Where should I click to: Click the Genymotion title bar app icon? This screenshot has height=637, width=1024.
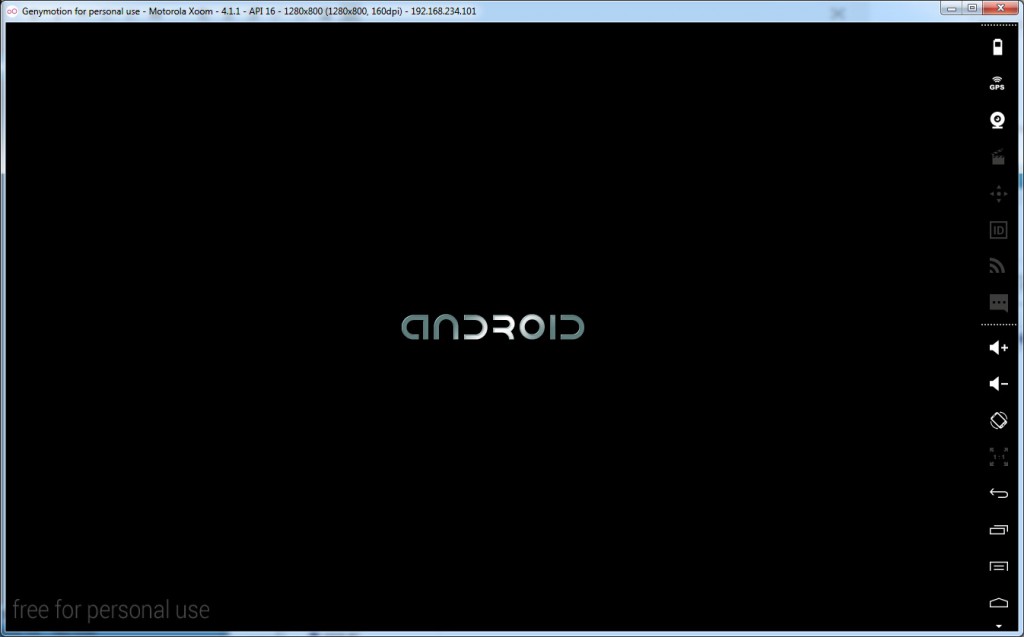click(x=12, y=10)
